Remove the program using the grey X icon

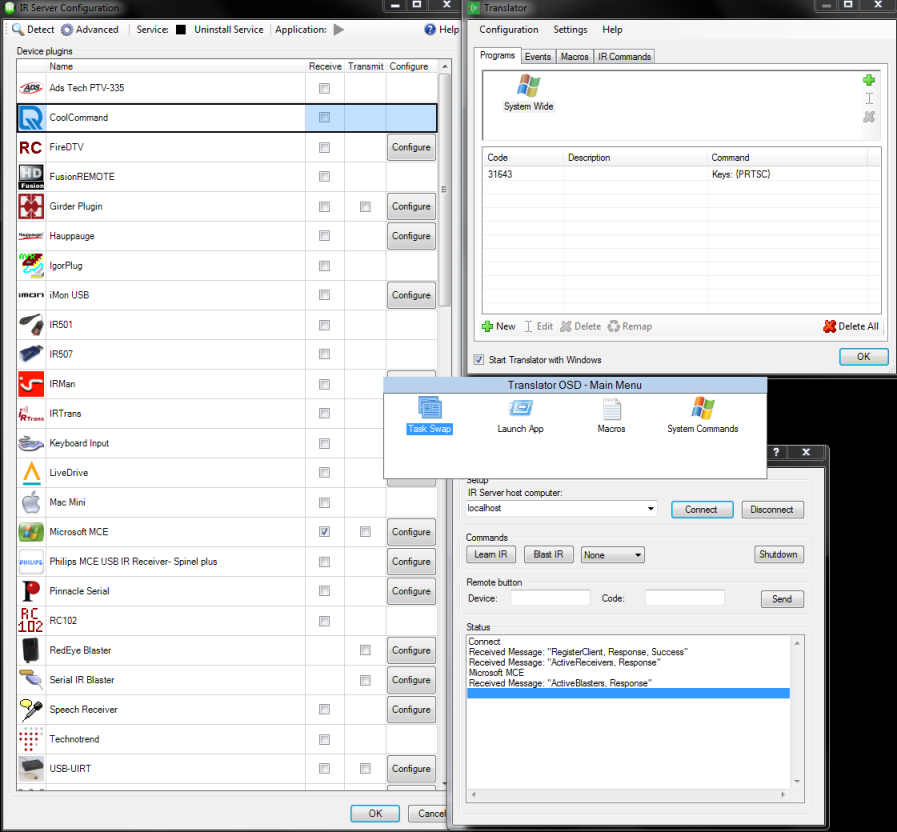pyautogui.click(x=869, y=117)
